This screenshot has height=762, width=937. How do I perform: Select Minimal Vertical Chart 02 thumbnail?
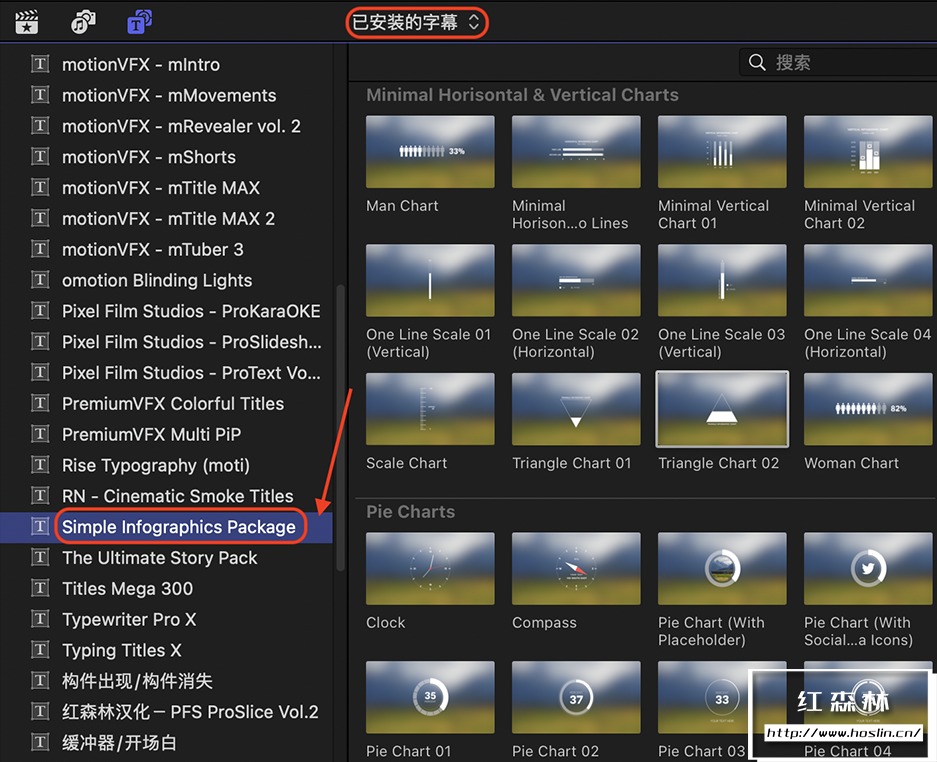868,152
